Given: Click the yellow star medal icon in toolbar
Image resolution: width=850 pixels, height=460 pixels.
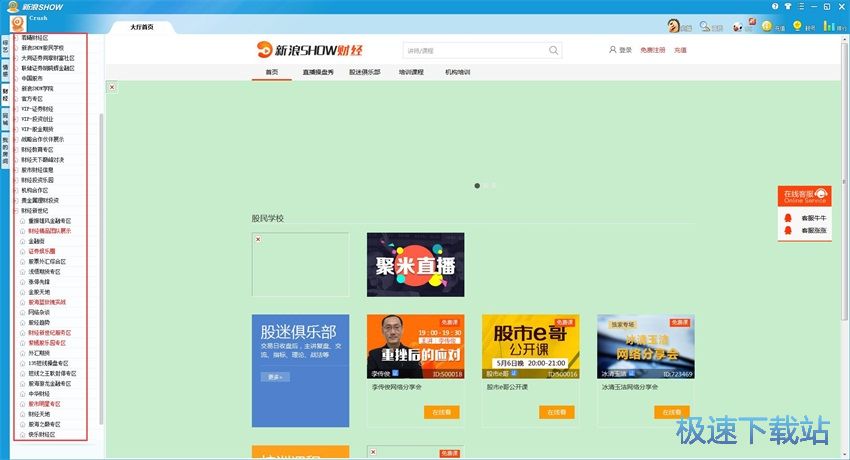Looking at the screenshot, I should coord(797,25).
